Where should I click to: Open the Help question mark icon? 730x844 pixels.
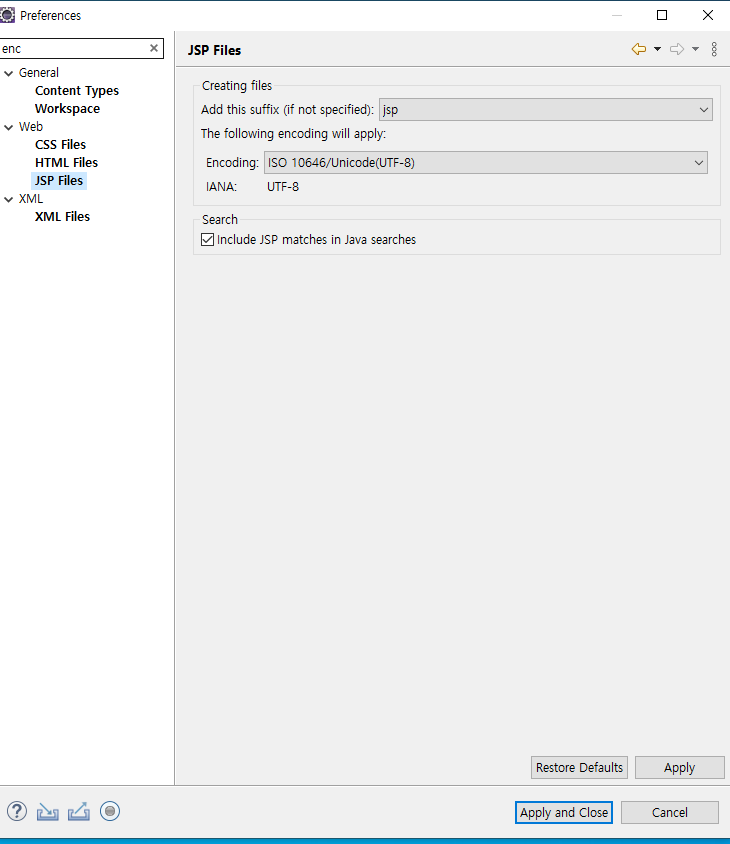(17, 811)
